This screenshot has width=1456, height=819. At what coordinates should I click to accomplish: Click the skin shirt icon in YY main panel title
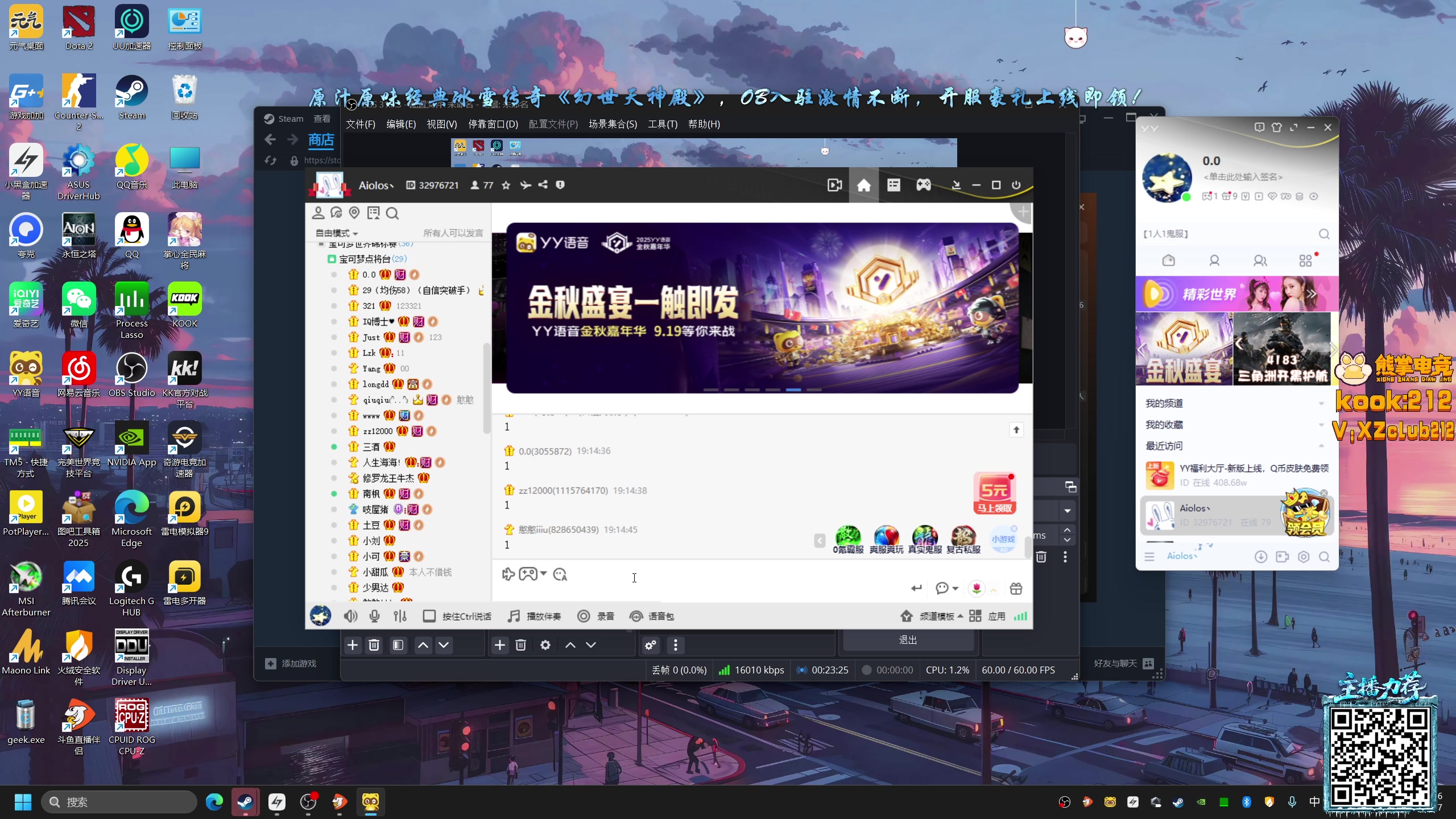coord(1277,127)
